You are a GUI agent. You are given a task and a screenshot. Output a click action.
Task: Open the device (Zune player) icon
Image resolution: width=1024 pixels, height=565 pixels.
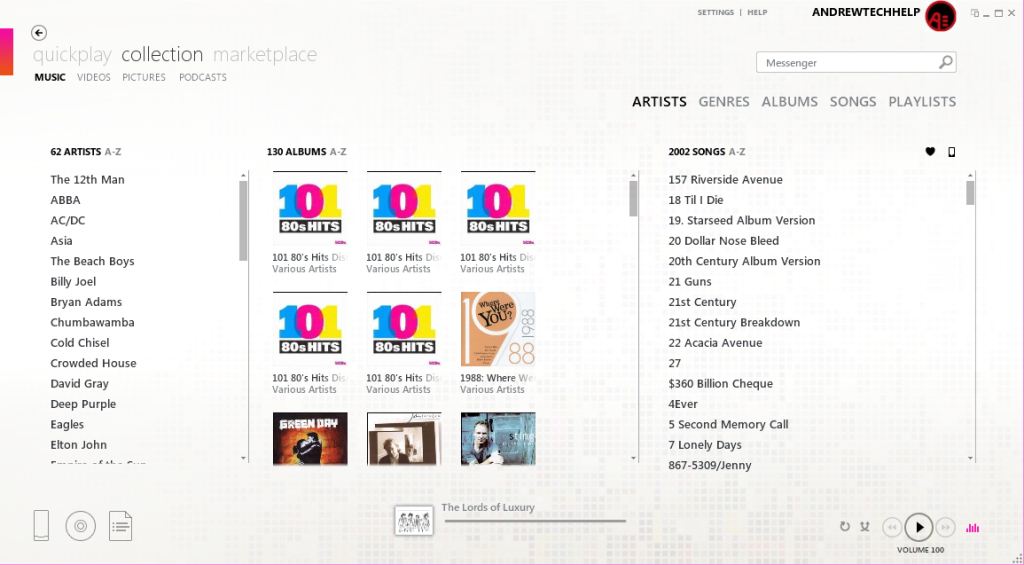pyautogui.click(x=41, y=525)
